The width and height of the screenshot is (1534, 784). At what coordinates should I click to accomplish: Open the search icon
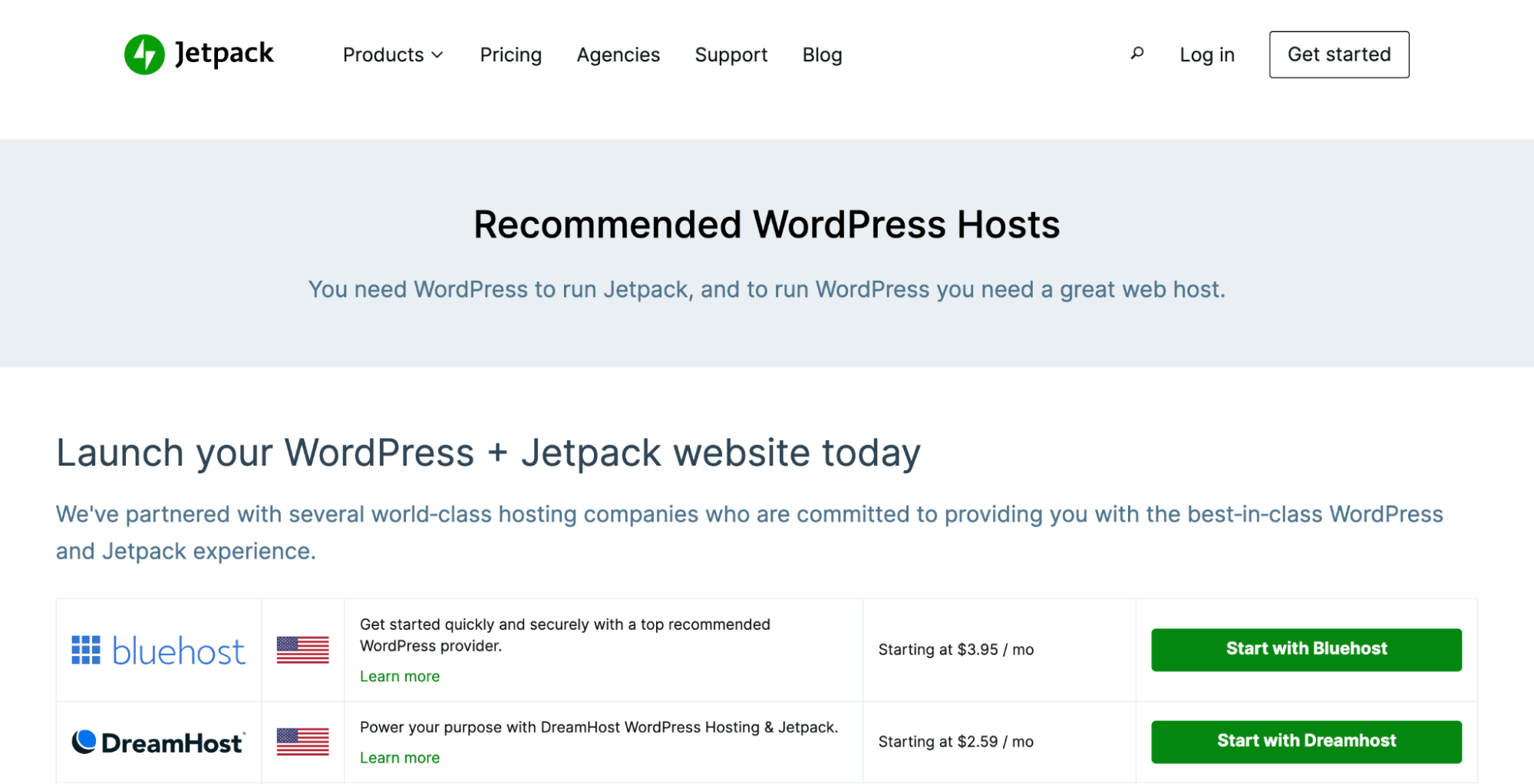pos(1136,54)
